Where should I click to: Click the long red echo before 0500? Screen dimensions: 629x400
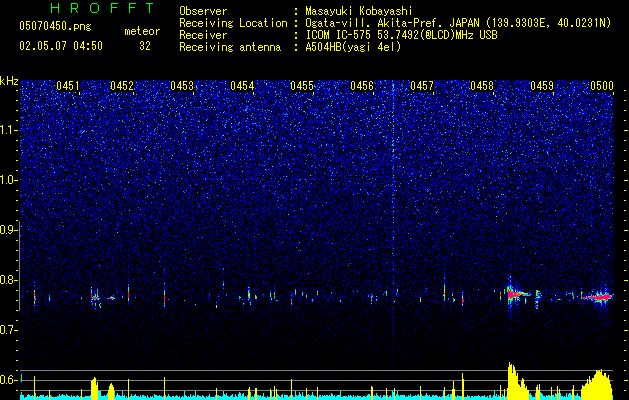(x=598, y=297)
